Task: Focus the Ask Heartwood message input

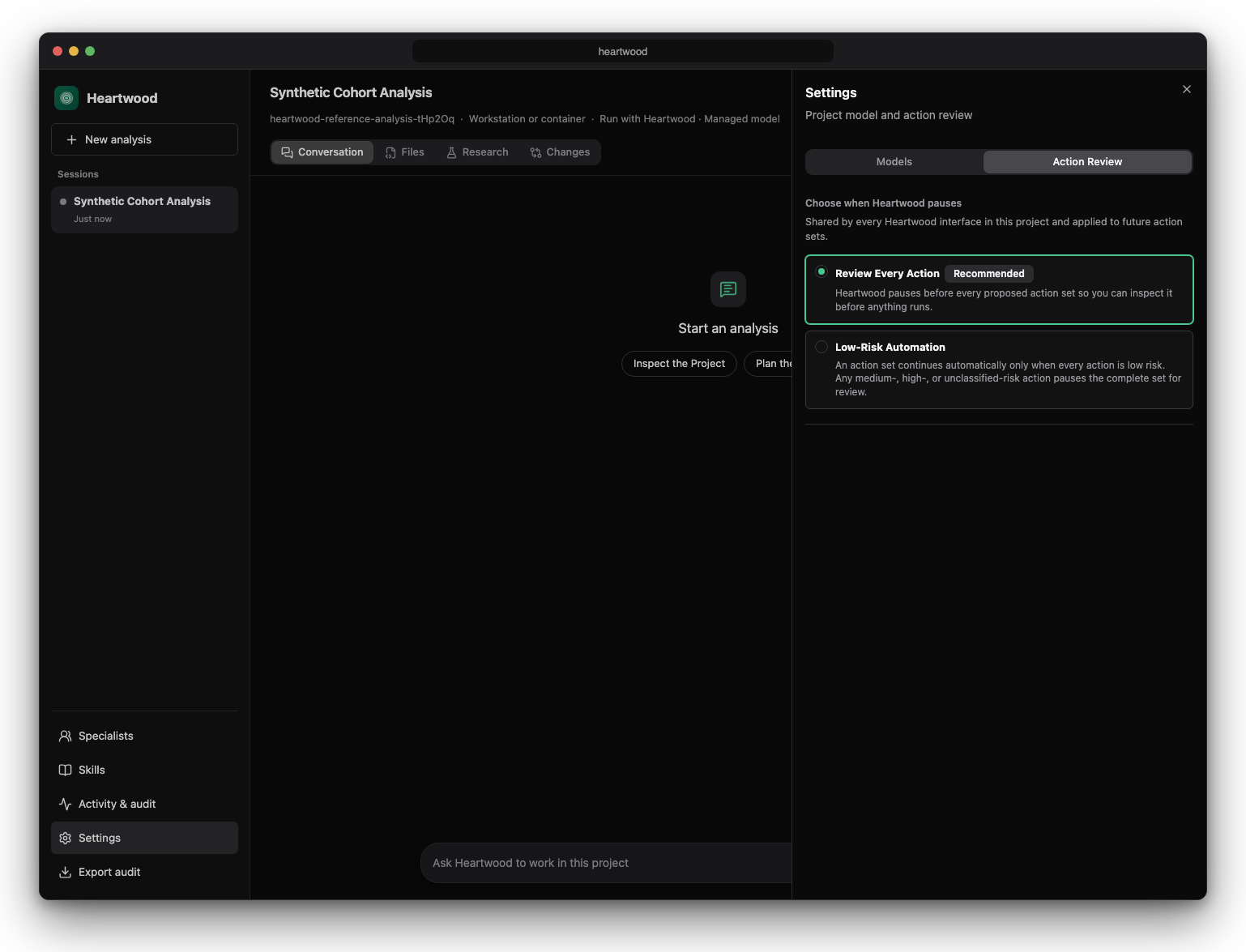Action: click(606, 863)
